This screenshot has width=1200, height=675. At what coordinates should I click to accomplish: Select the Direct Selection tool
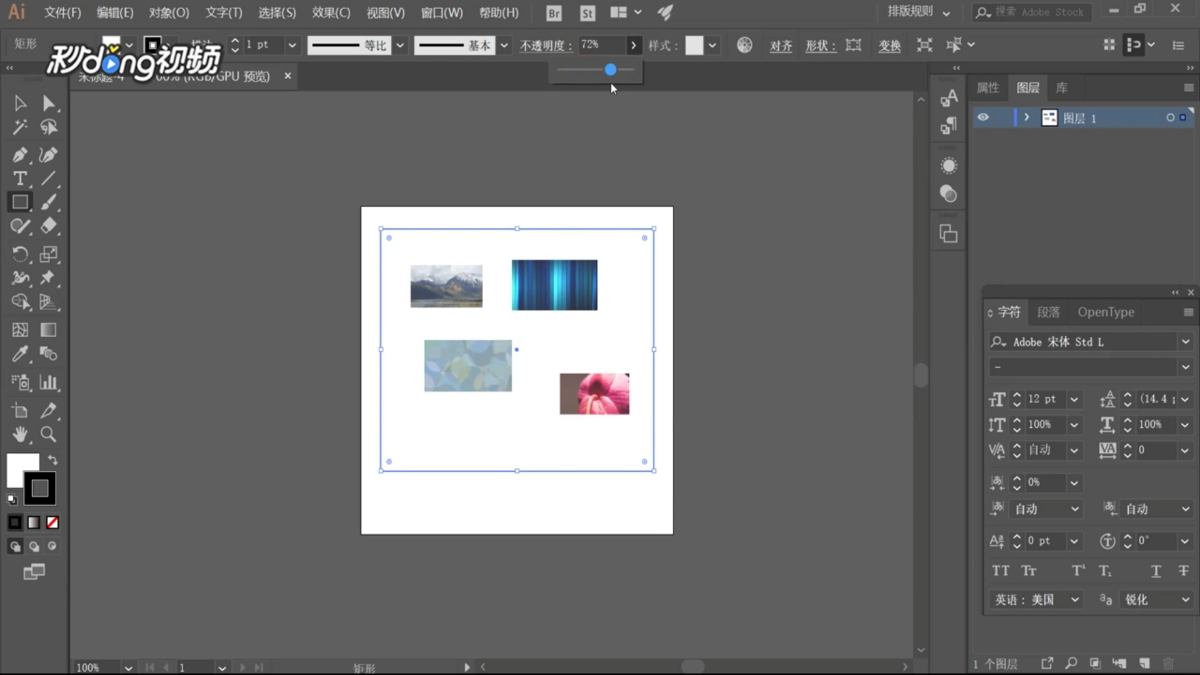[48, 103]
